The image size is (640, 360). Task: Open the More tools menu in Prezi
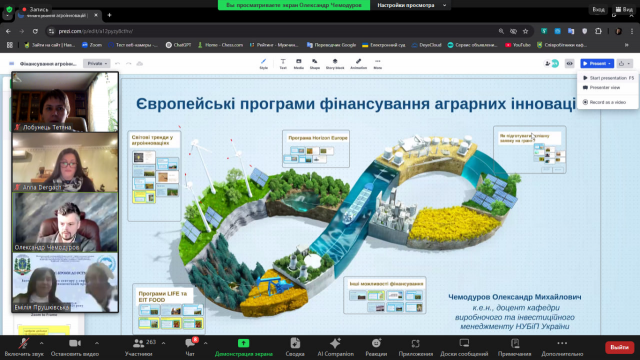pyautogui.click(x=378, y=64)
